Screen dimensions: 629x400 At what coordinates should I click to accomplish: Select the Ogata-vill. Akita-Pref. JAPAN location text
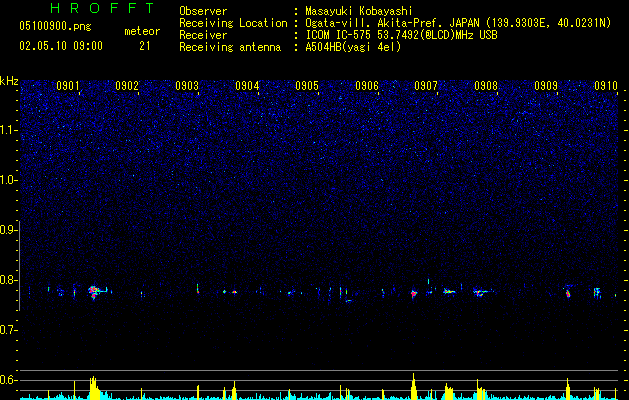click(458, 23)
